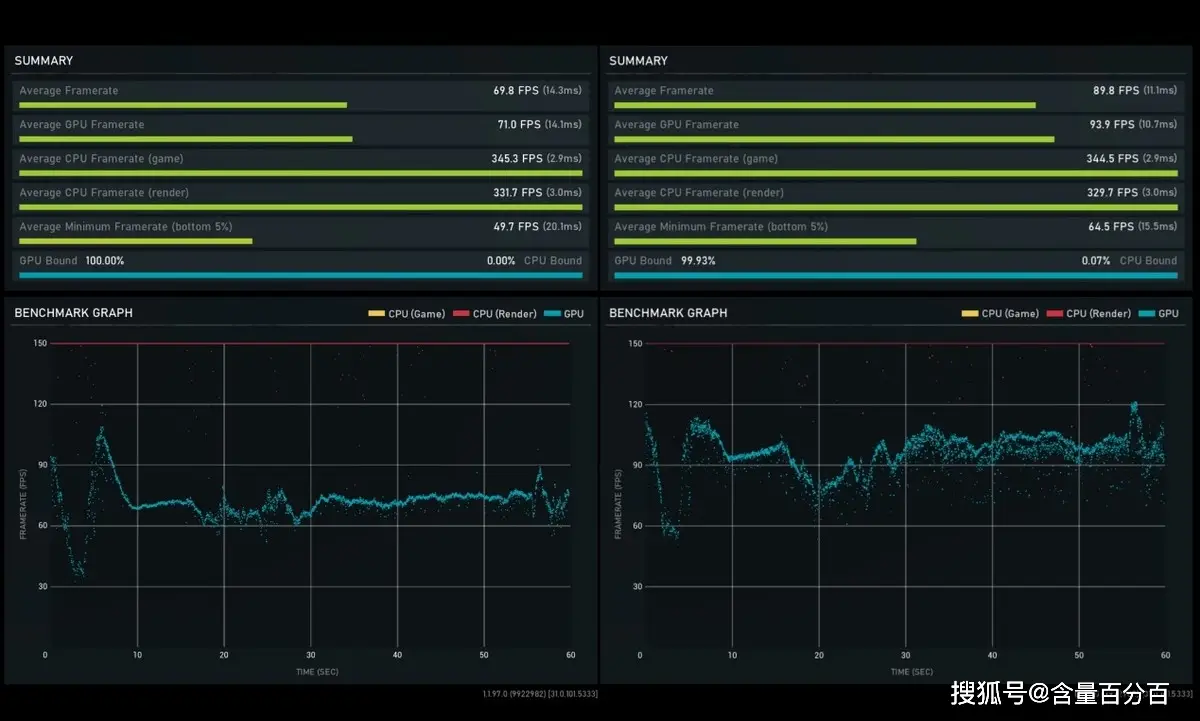Click right Average GPU Framerate green bar
Viewport: 1200px width, 721px height.
(834, 139)
